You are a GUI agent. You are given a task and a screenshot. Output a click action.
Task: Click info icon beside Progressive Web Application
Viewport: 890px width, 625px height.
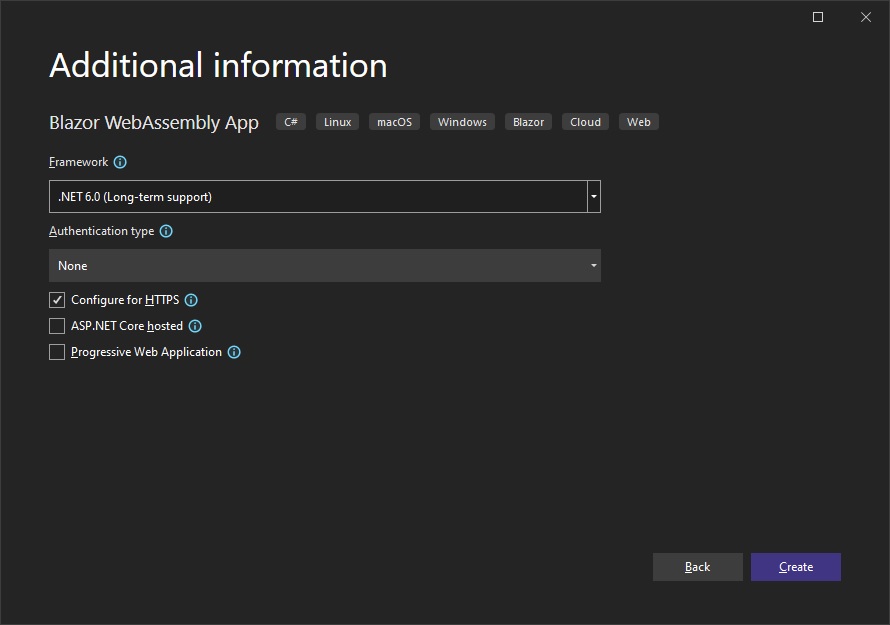[x=234, y=352]
